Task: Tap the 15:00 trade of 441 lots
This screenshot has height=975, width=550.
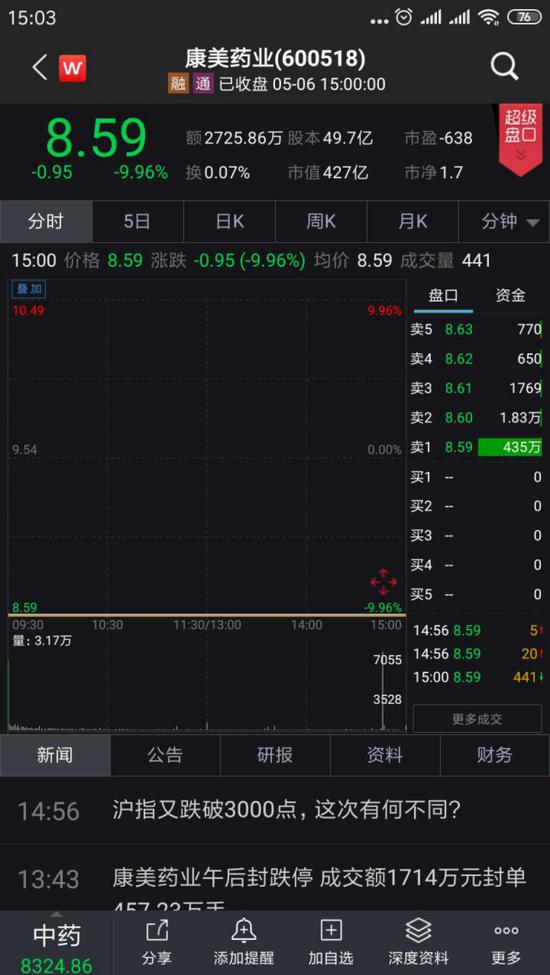Action: [477, 677]
